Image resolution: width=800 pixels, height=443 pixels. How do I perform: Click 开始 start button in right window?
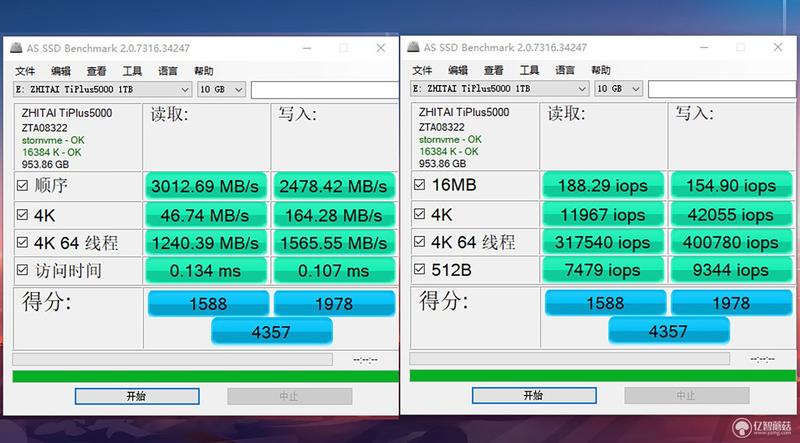[x=534, y=395]
